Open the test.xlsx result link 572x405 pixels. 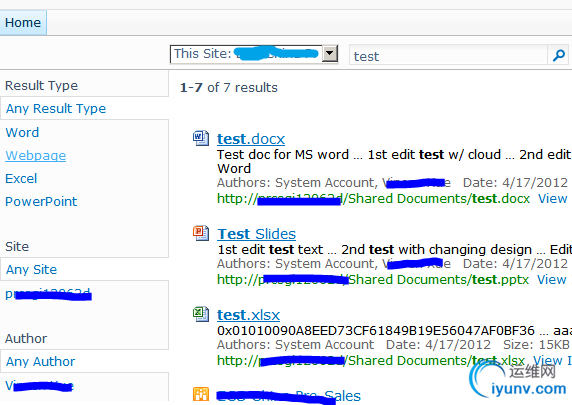248,315
